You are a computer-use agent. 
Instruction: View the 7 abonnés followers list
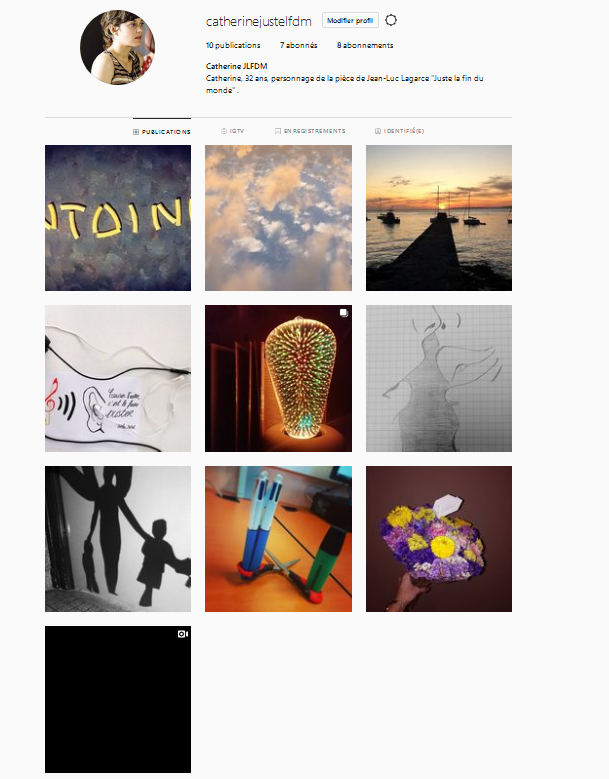pos(299,45)
